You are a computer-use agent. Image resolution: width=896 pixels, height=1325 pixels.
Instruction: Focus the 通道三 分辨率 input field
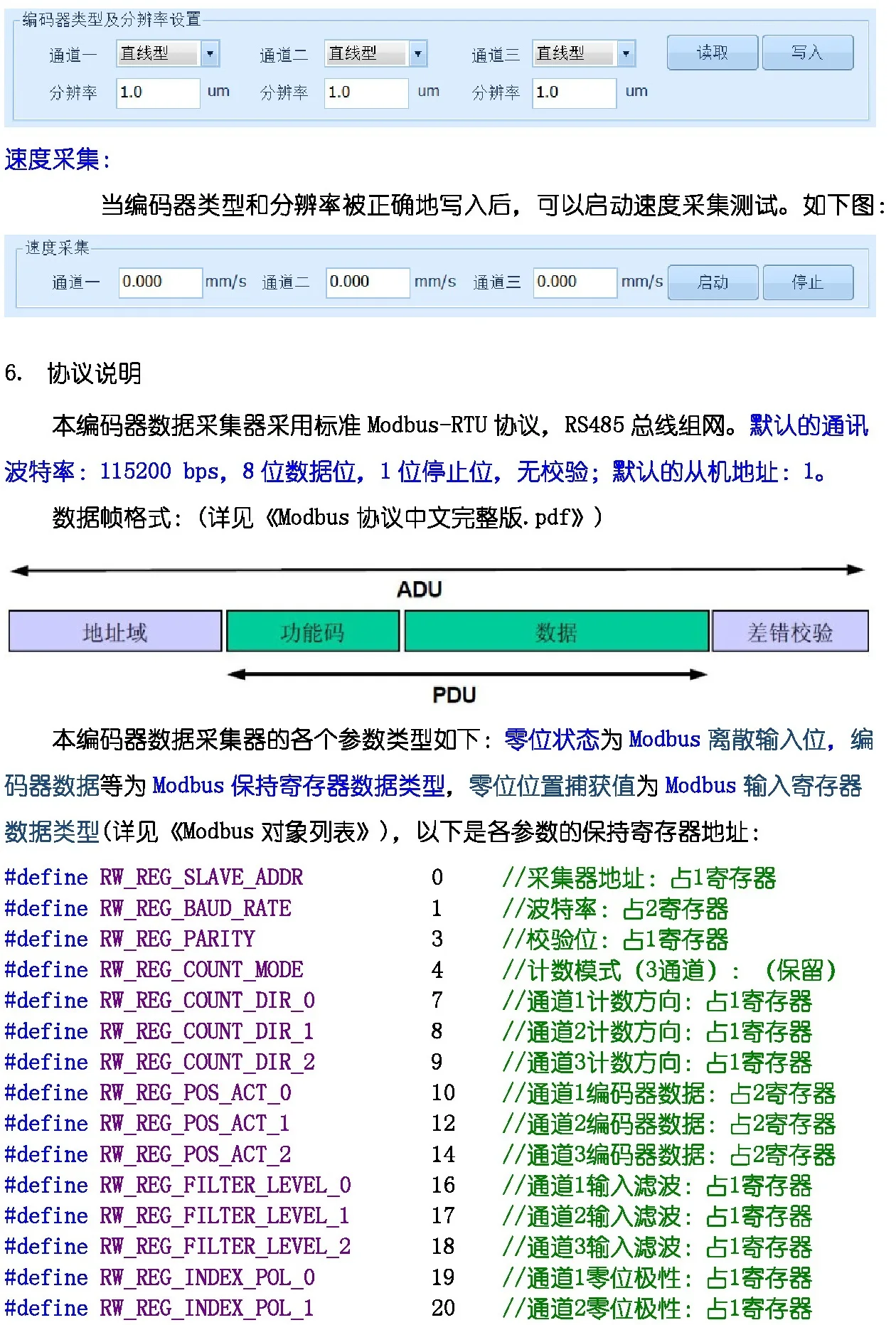[x=574, y=92]
